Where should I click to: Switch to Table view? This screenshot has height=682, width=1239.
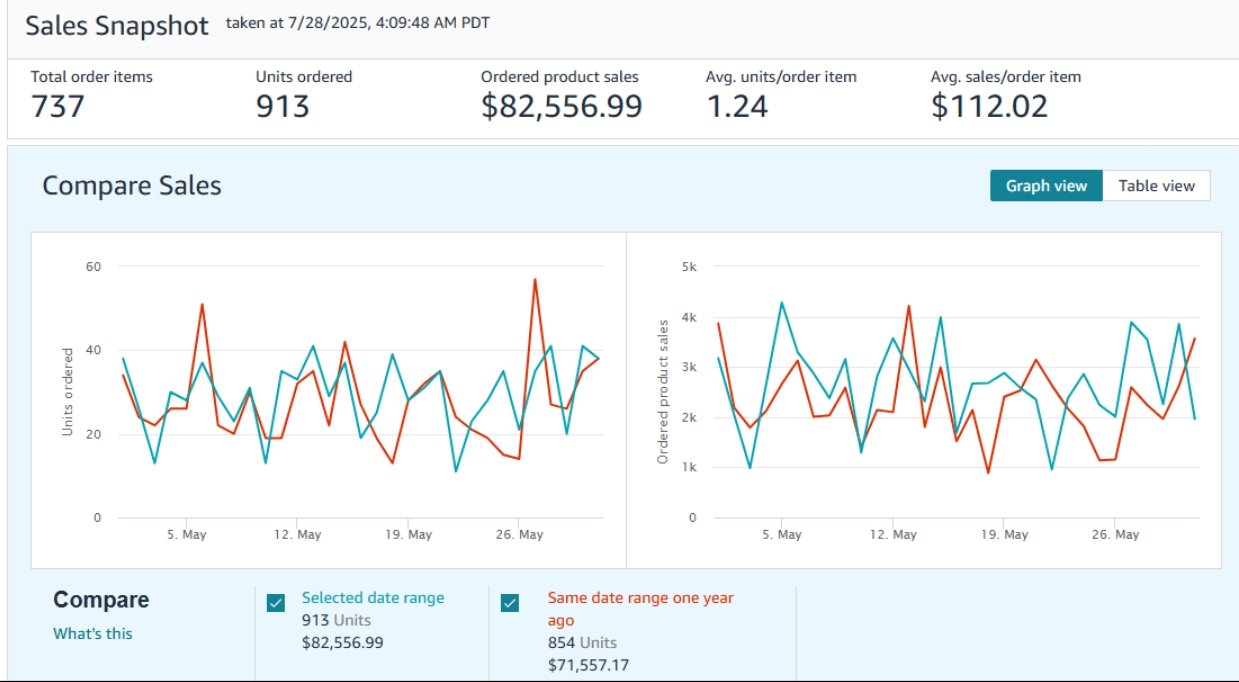(x=1156, y=186)
